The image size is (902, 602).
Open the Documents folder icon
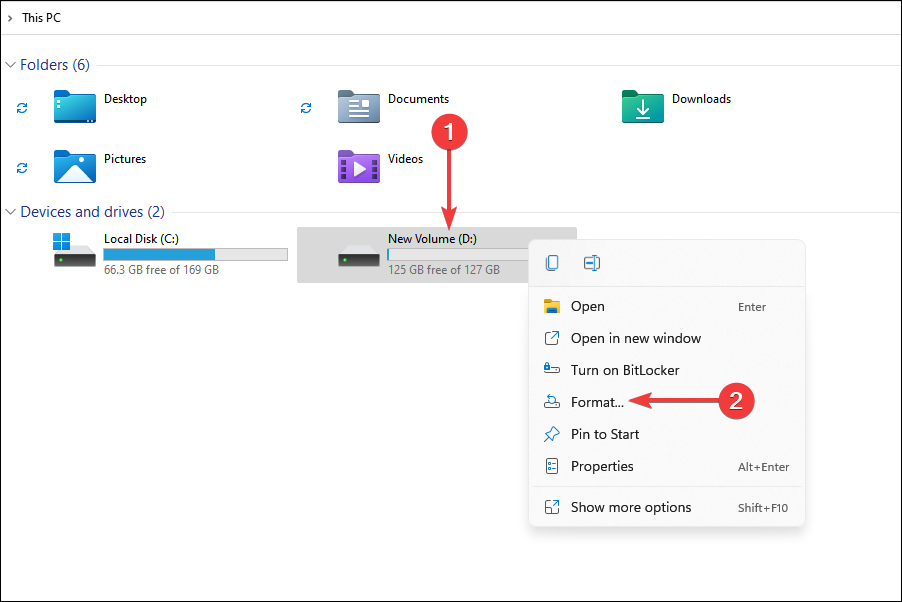359,107
